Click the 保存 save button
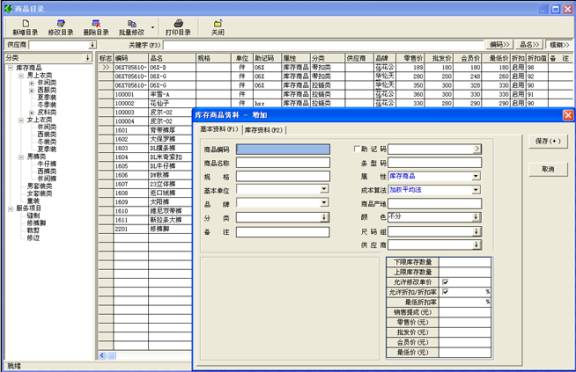 pyautogui.click(x=548, y=141)
